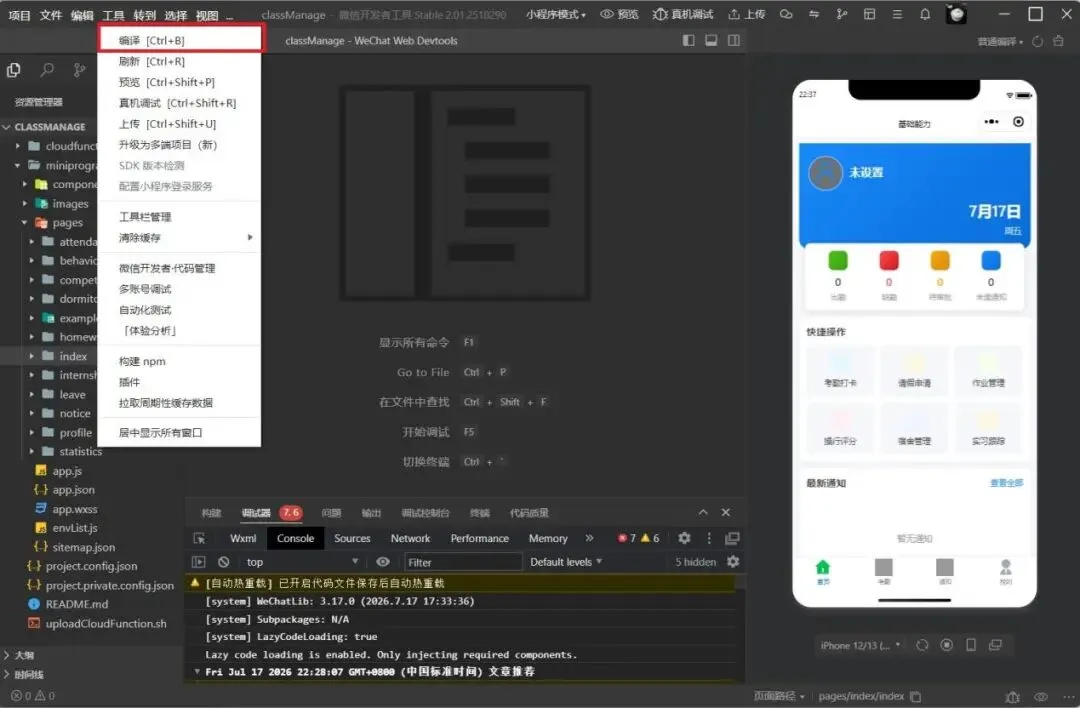The image size is (1080, 708).
Task: Open the app.js file
Action: (67, 471)
